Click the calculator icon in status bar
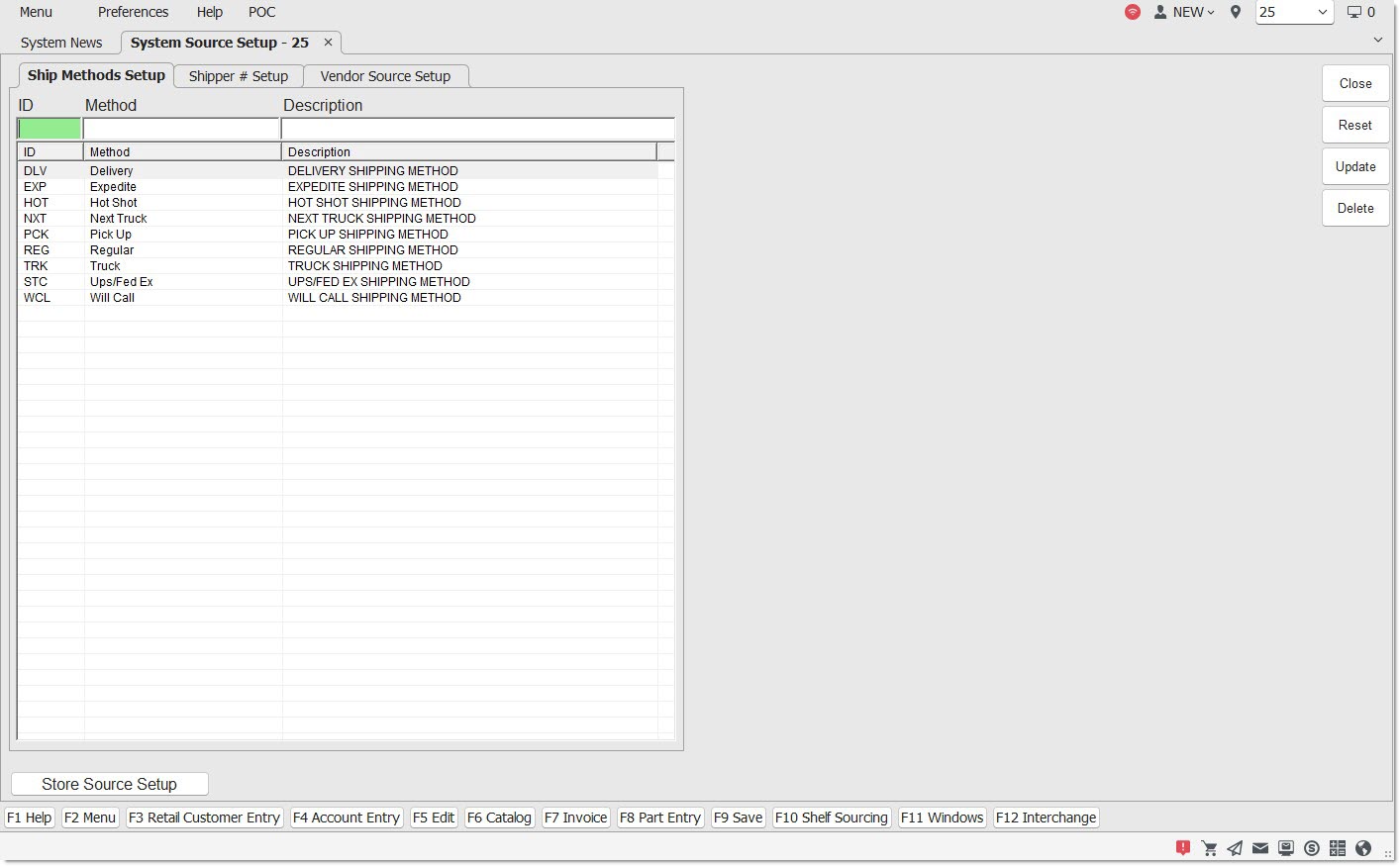Image resolution: width=1400 pixels, height=866 pixels. point(1338,848)
